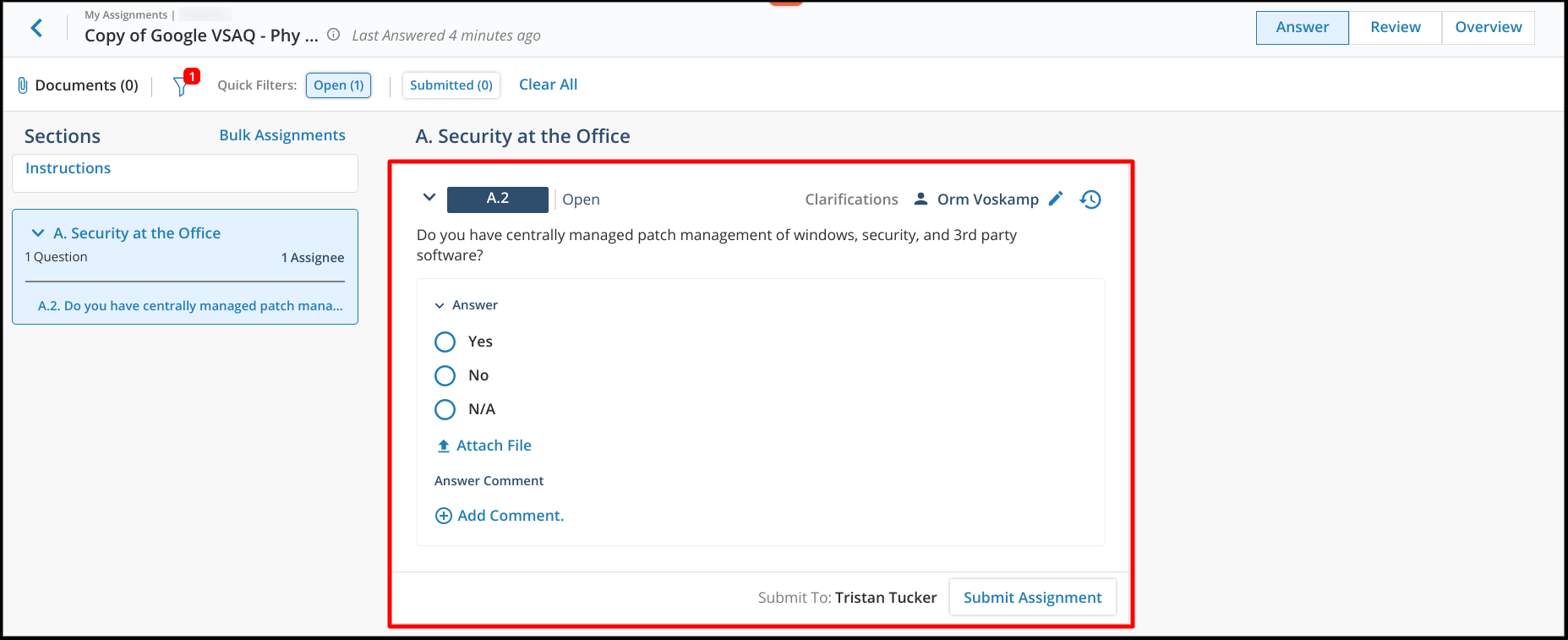Screen dimensions: 1568x640
Task: Click Add Comment link
Action: pos(511,516)
